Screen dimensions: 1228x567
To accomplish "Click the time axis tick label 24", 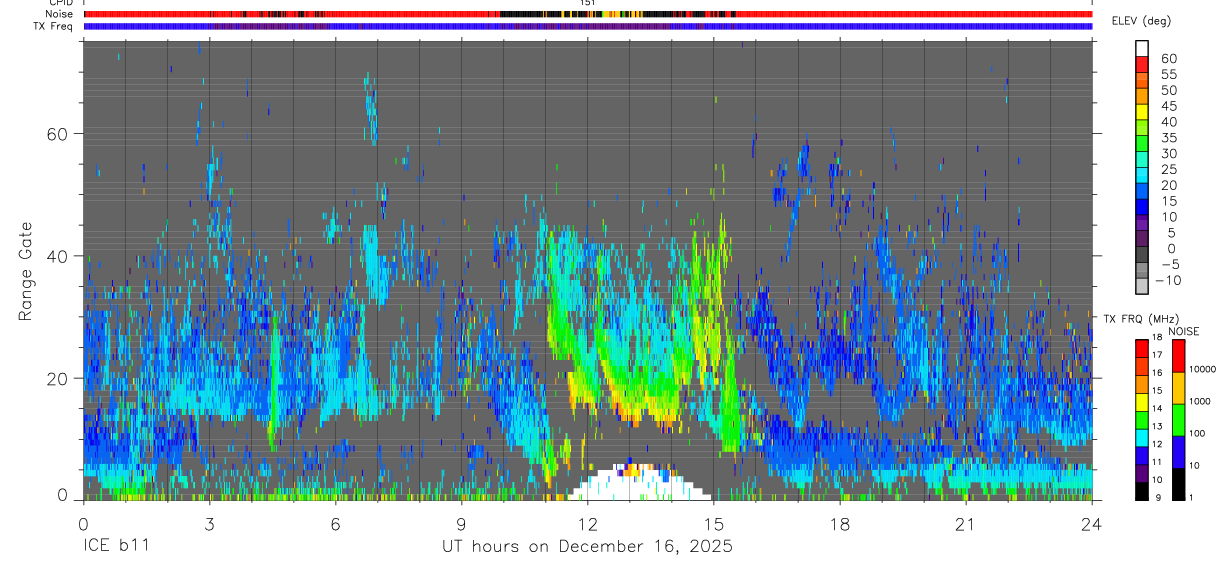I will [x=1092, y=523].
